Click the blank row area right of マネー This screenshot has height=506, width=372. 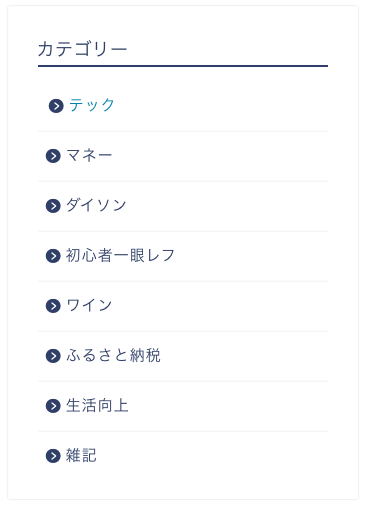220,156
